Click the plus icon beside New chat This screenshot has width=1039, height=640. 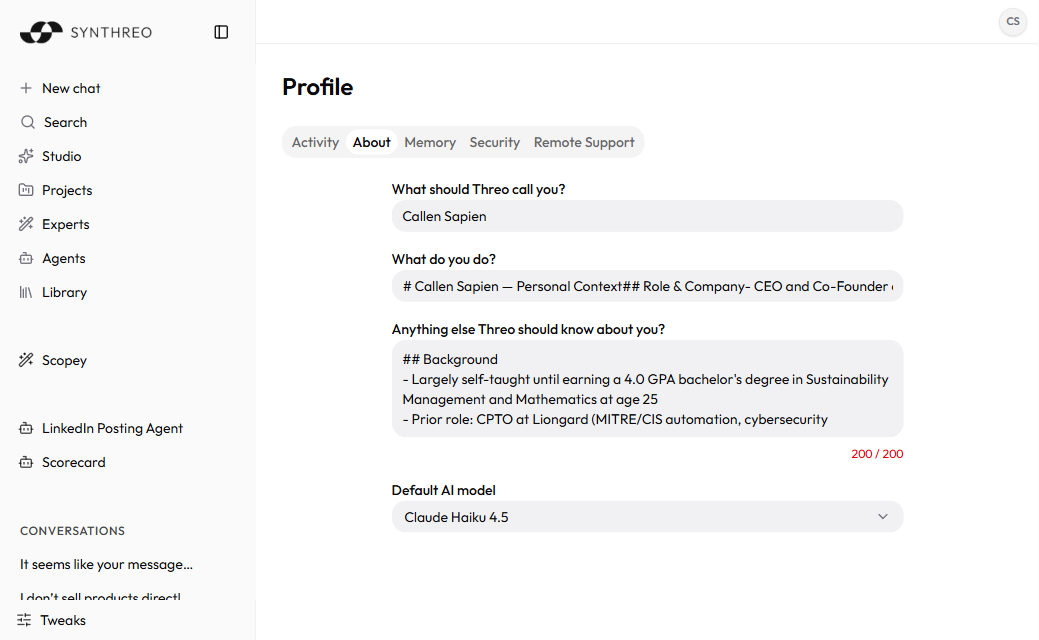point(26,88)
